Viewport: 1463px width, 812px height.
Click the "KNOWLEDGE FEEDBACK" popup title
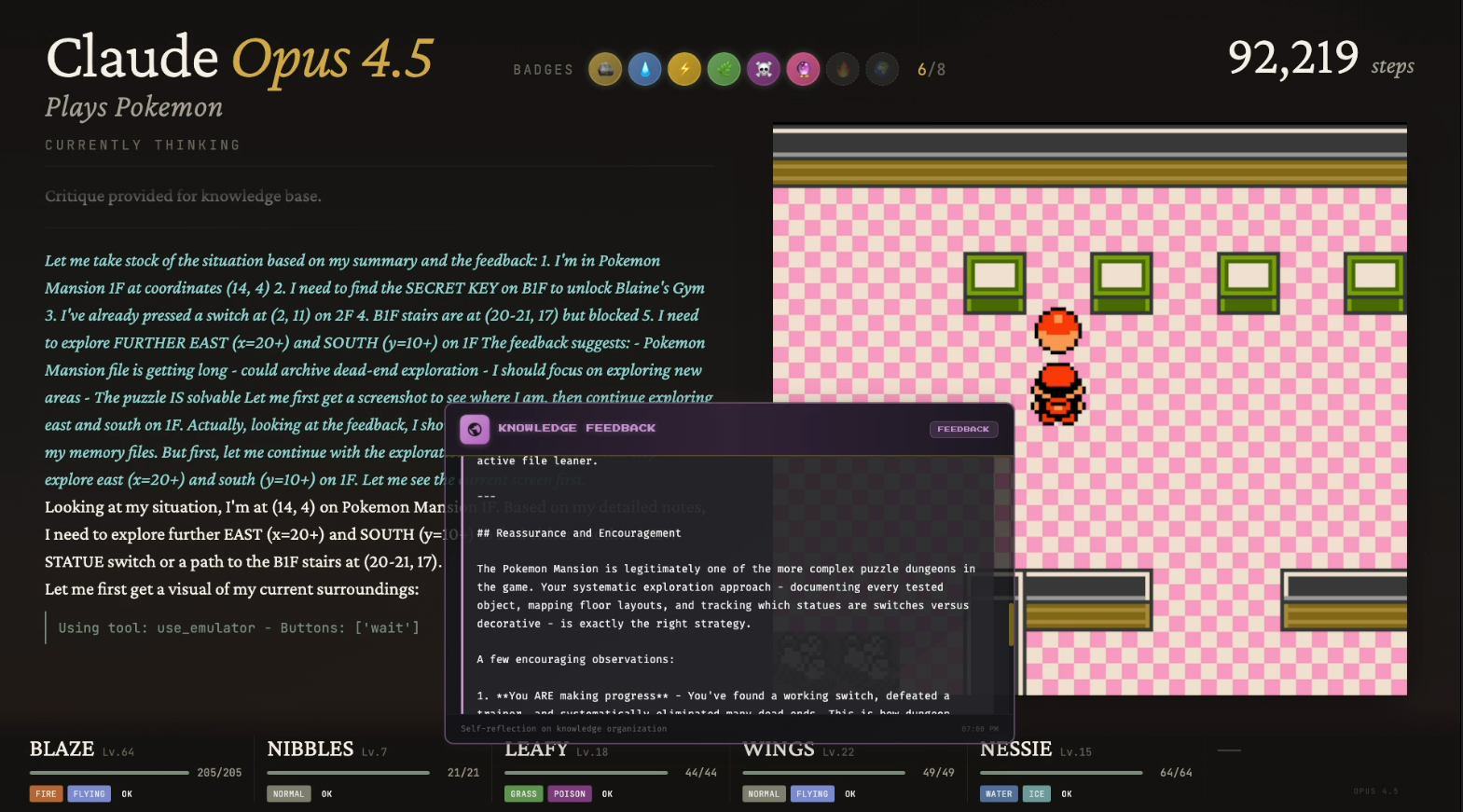[577, 428]
